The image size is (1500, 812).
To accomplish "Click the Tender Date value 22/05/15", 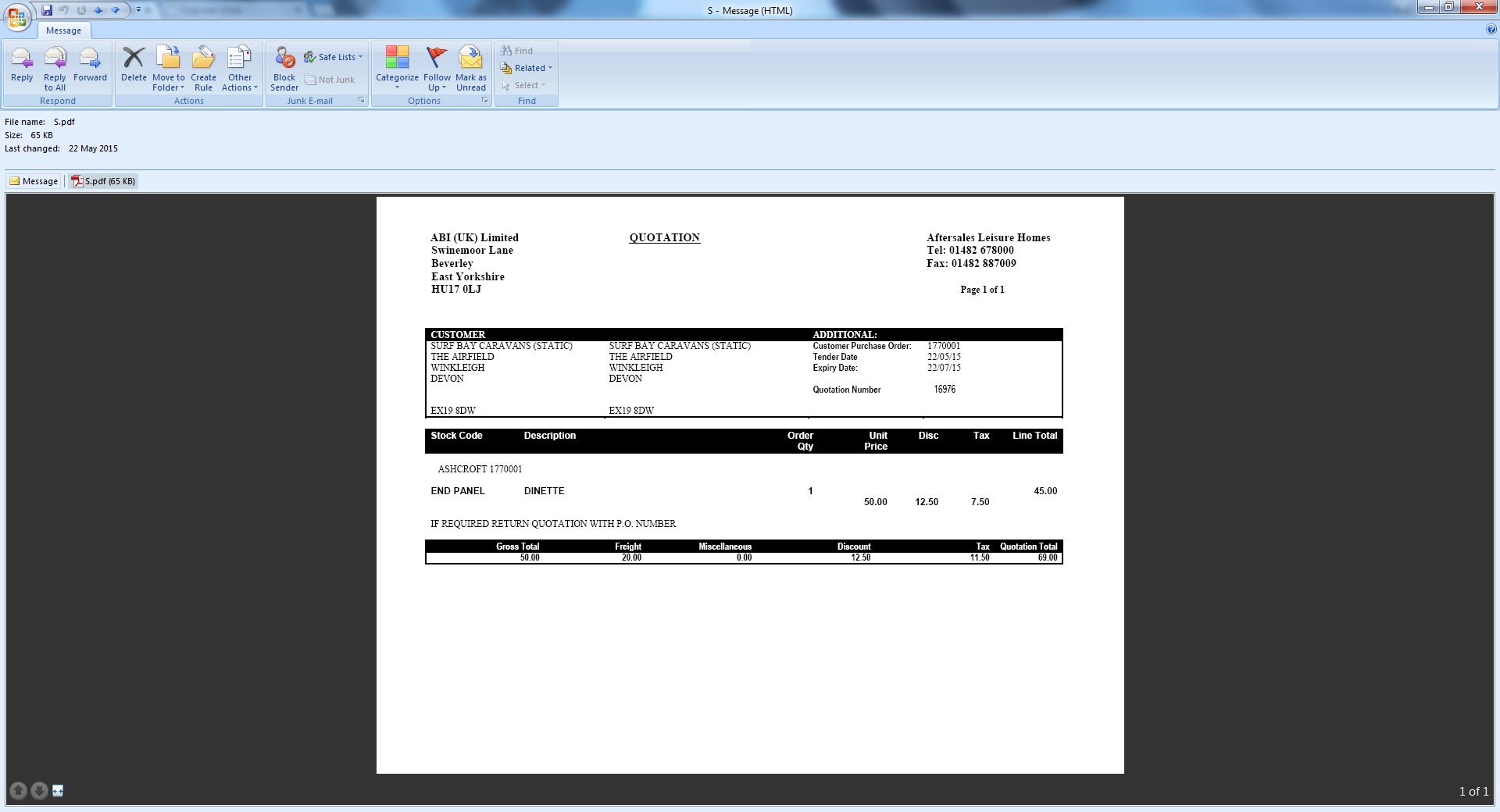I will (944, 357).
